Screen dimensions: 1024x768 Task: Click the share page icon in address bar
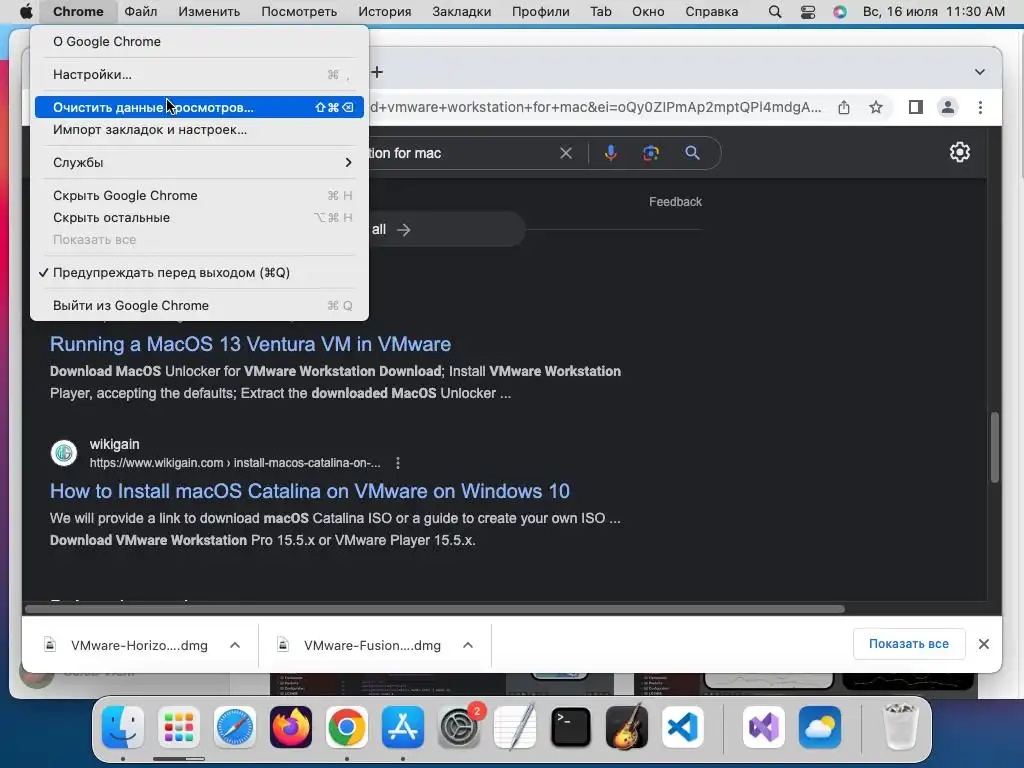pyautogui.click(x=844, y=107)
